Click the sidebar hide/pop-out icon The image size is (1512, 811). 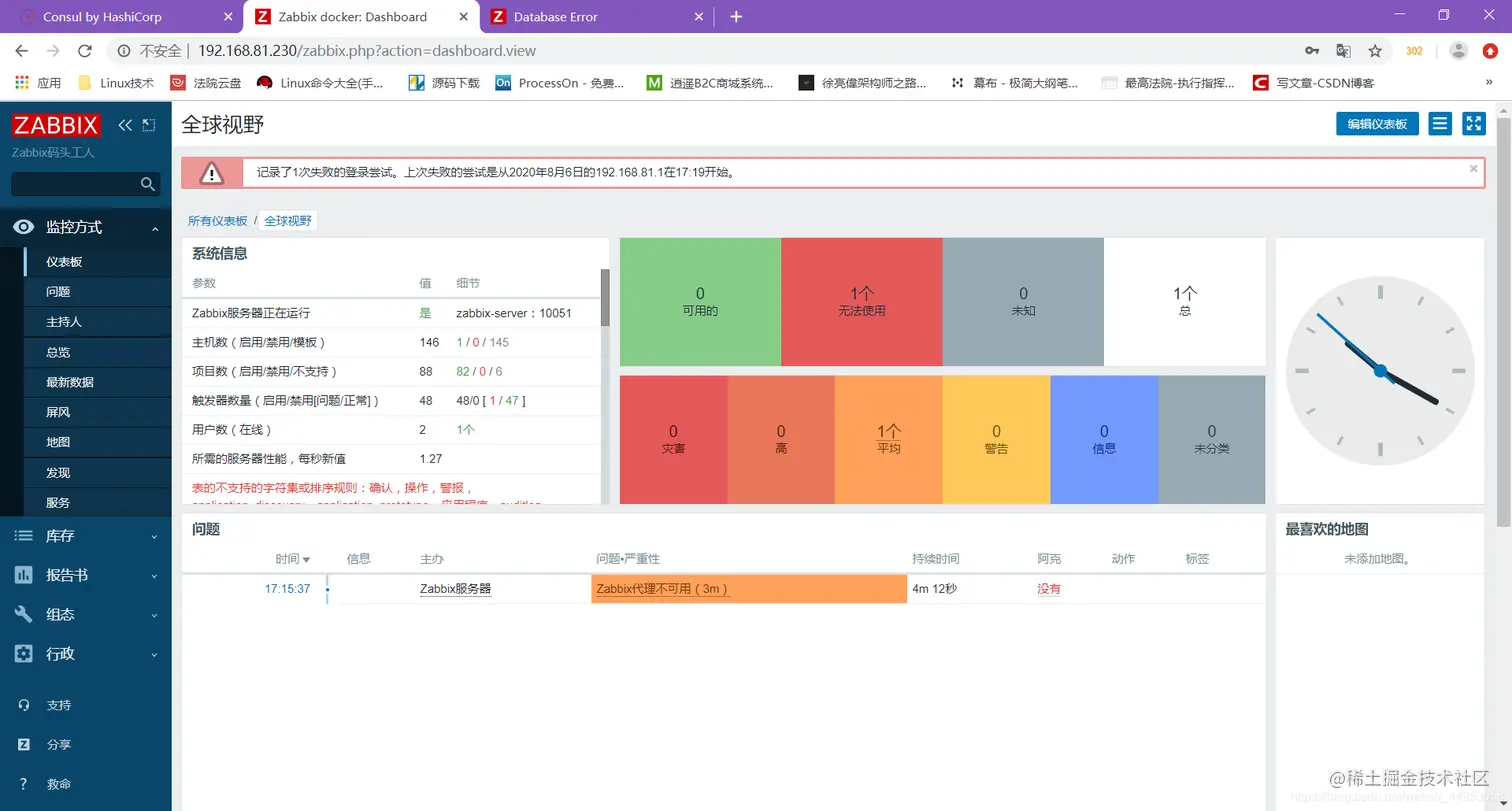(149, 125)
